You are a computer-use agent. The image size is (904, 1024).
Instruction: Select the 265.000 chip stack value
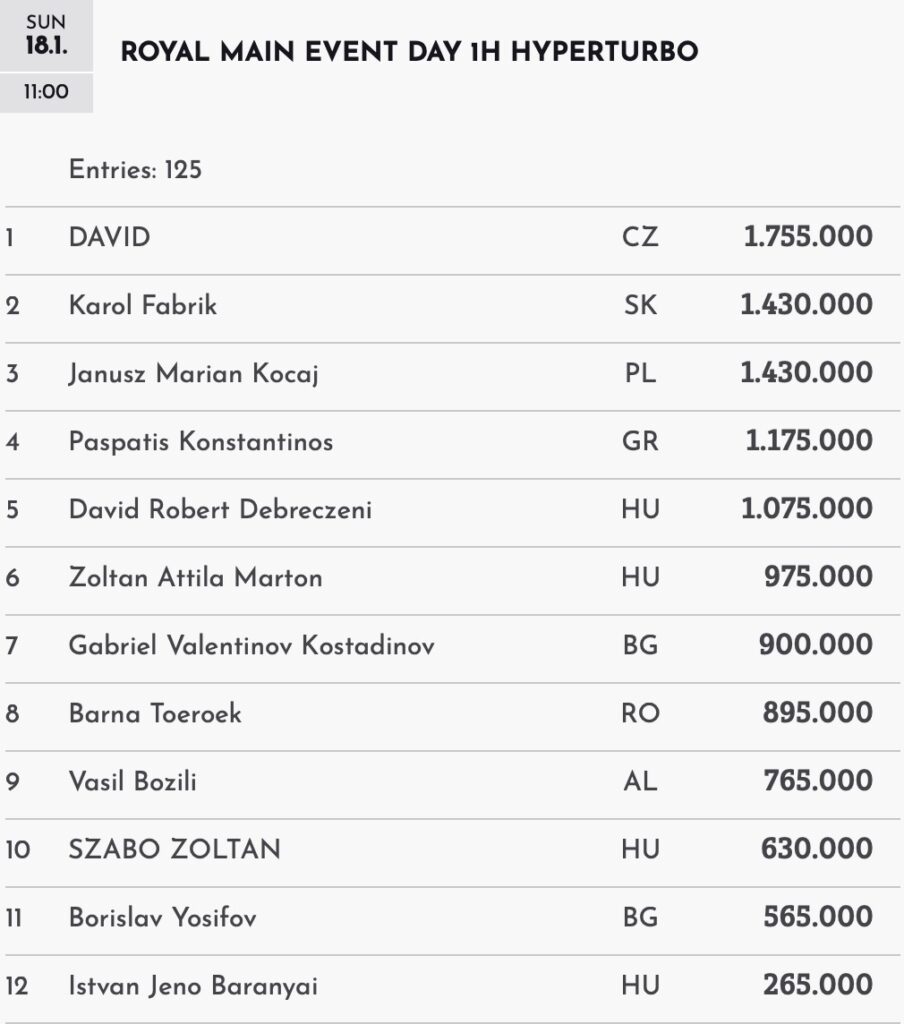[817, 986]
